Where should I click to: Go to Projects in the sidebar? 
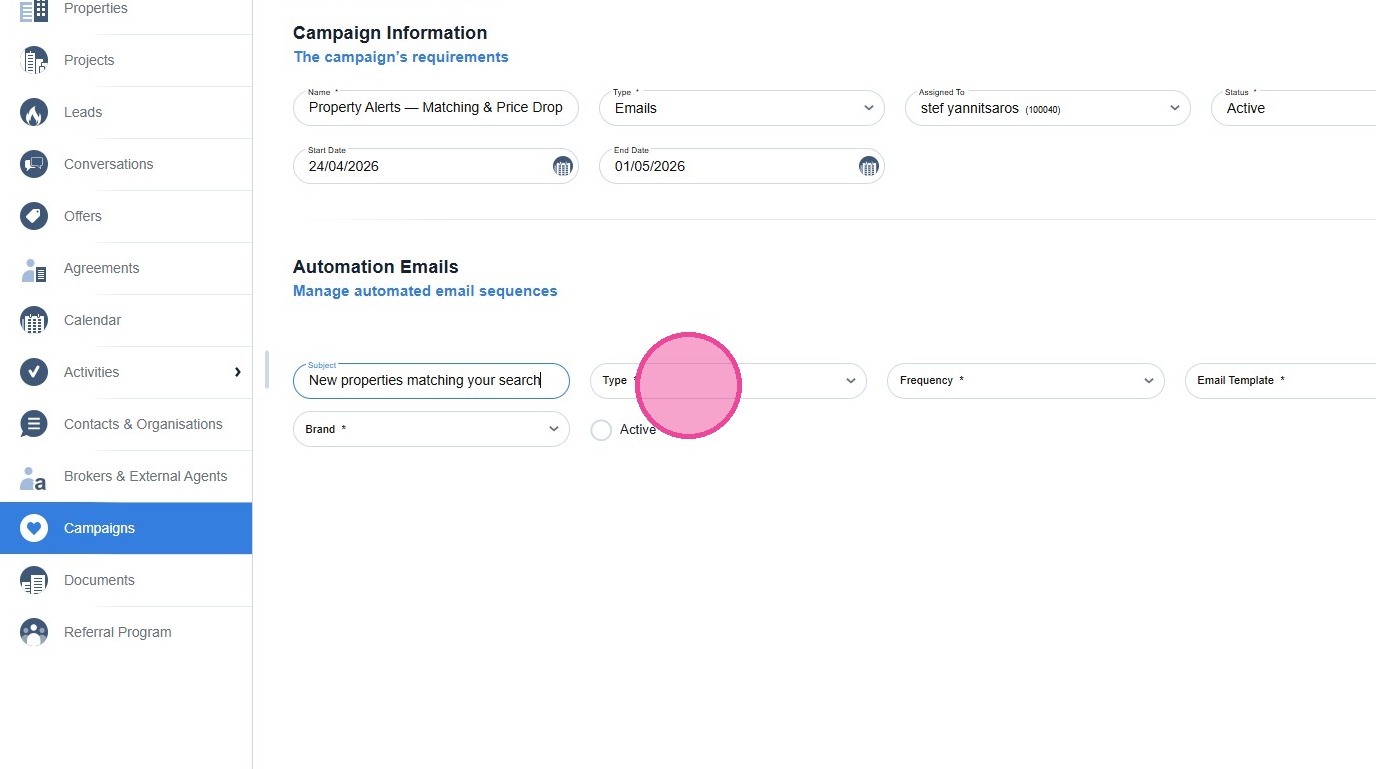(x=126, y=60)
